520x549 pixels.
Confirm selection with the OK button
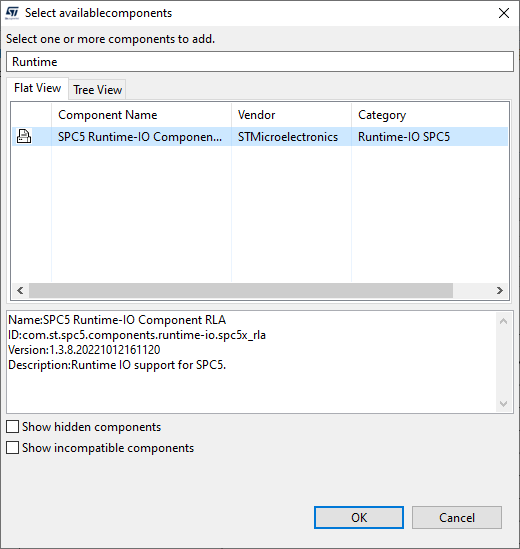click(359, 517)
